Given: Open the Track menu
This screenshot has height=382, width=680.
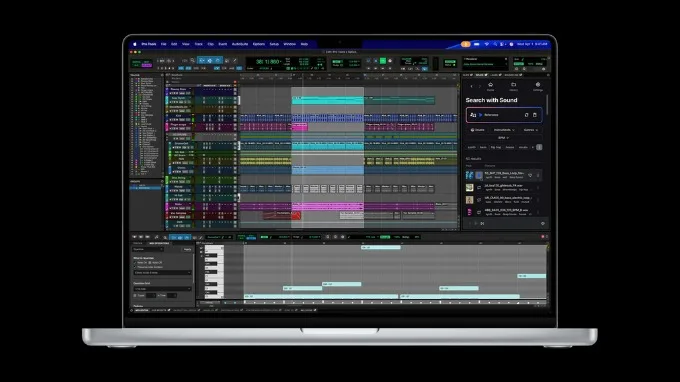Looking at the screenshot, I should coord(199,44).
